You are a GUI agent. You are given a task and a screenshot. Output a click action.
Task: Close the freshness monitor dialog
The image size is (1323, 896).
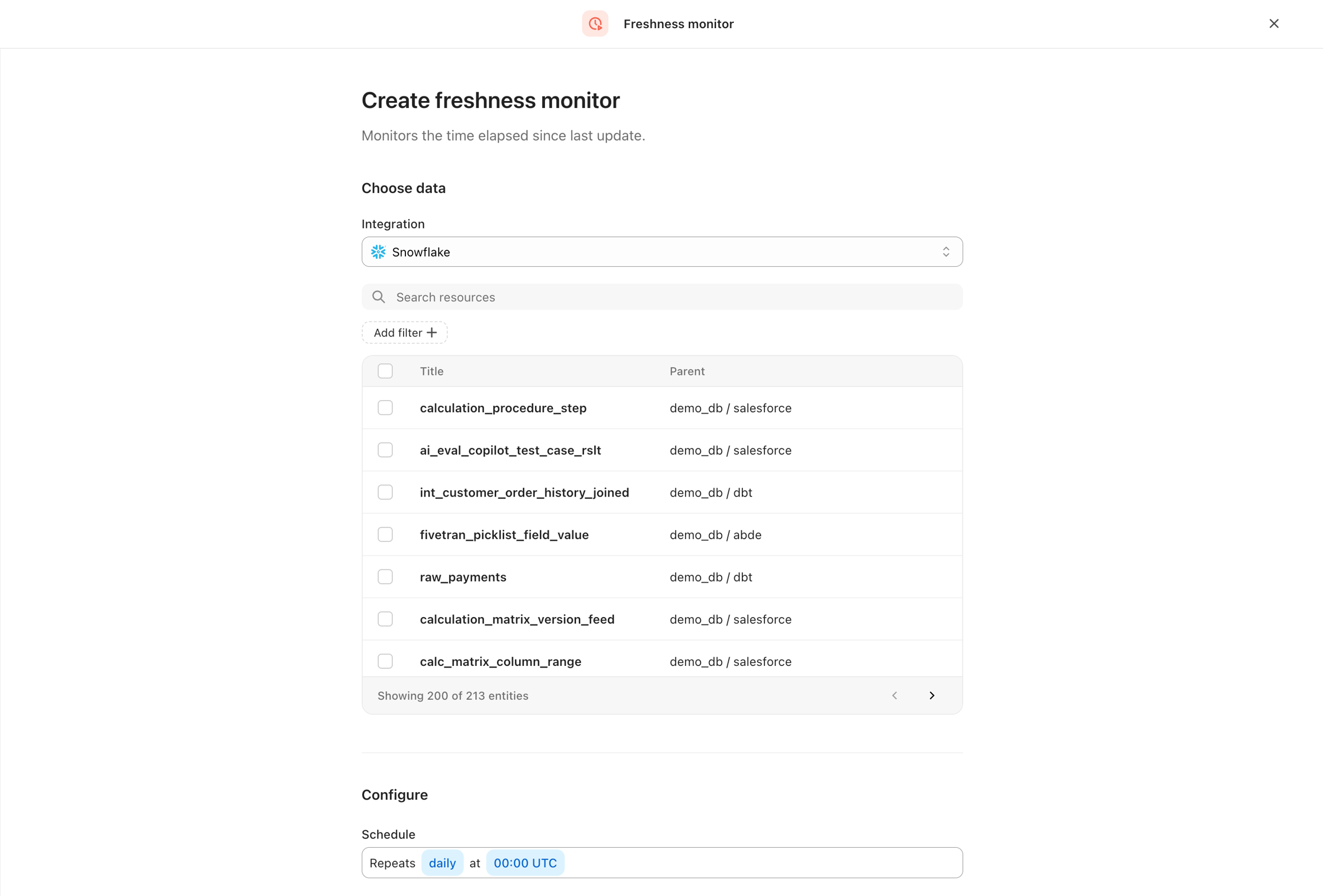[x=1274, y=24]
